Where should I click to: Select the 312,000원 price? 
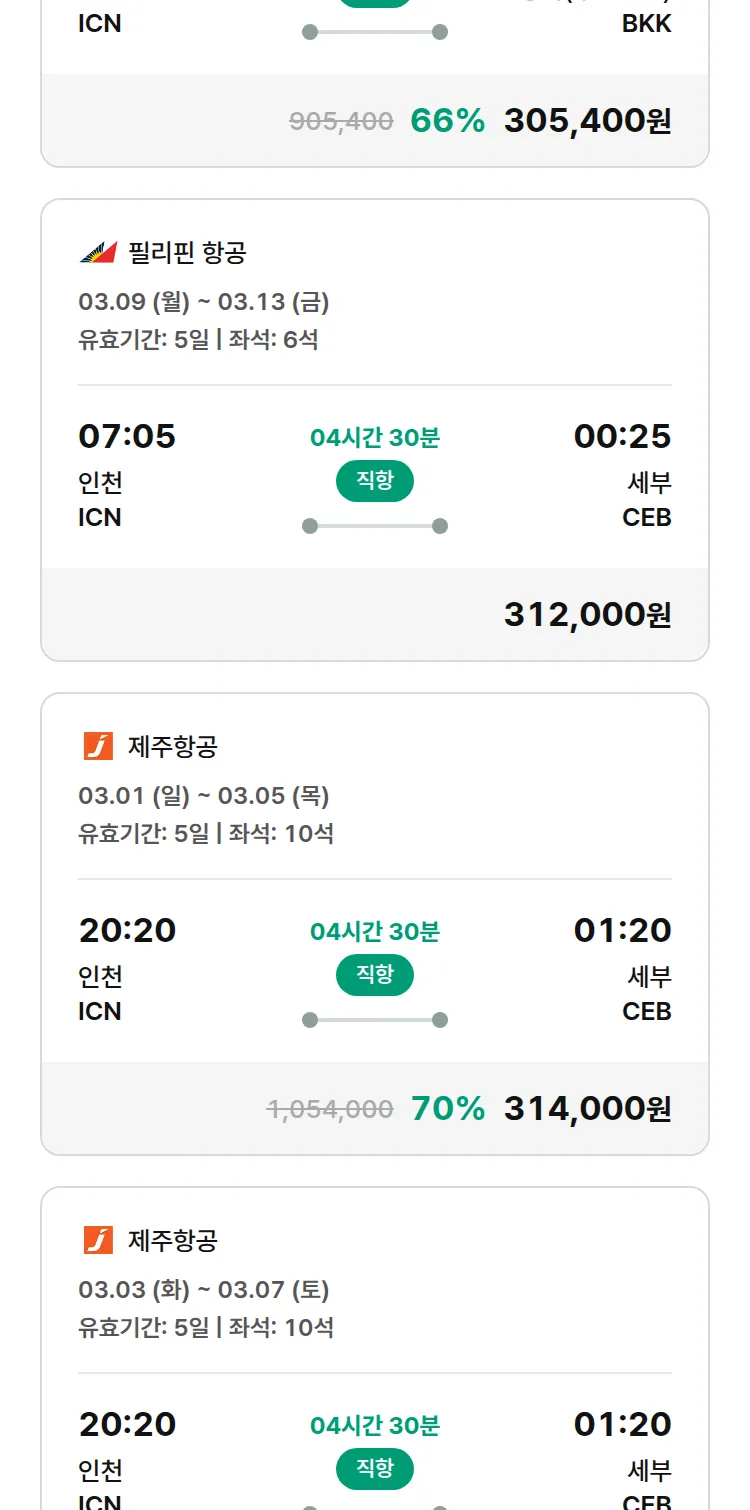pyautogui.click(x=587, y=614)
